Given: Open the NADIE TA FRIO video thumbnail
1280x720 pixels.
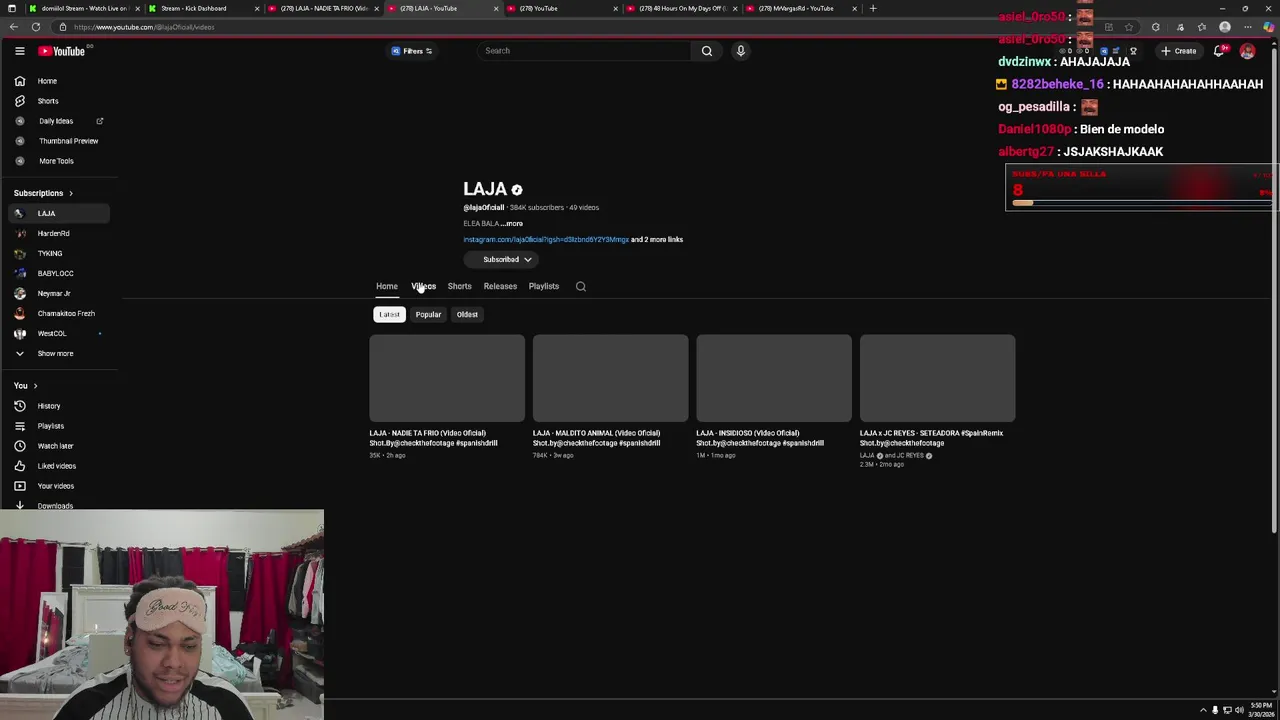Looking at the screenshot, I should coord(447,378).
